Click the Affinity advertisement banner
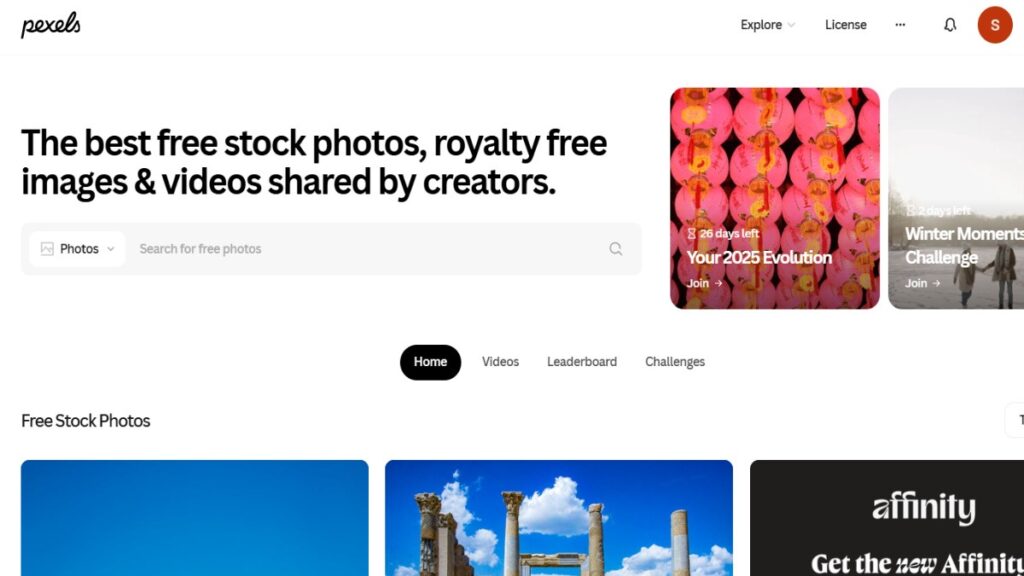 pos(887,518)
